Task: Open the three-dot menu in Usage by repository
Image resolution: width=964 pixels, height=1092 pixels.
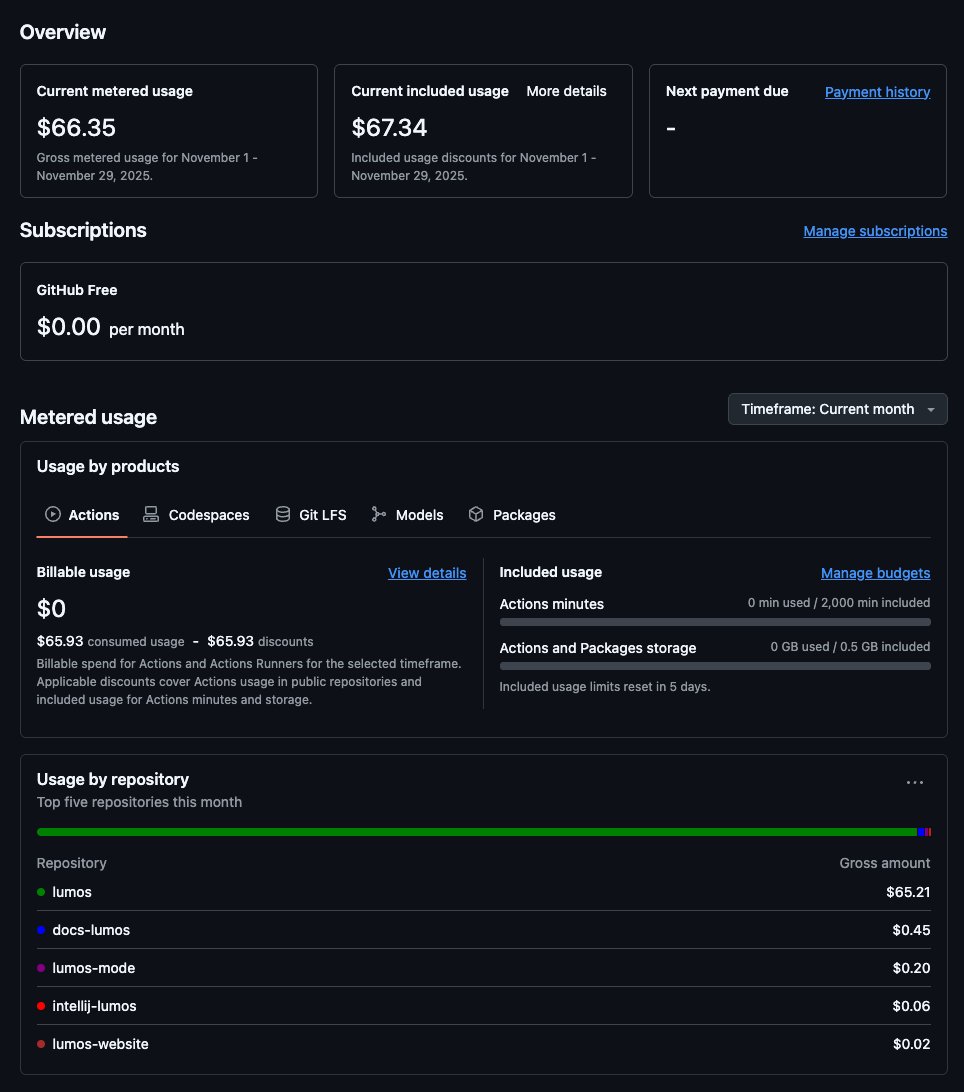Action: coord(915,782)
